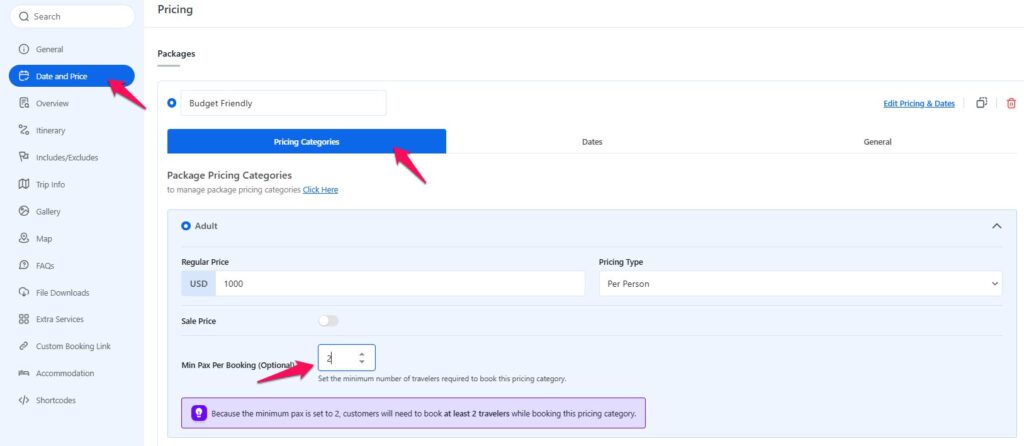Image resolution: width=1024 pixels, height=446 pixels.
Task: Collapse the Adult pricing category section
Action: tap(996, 226)
